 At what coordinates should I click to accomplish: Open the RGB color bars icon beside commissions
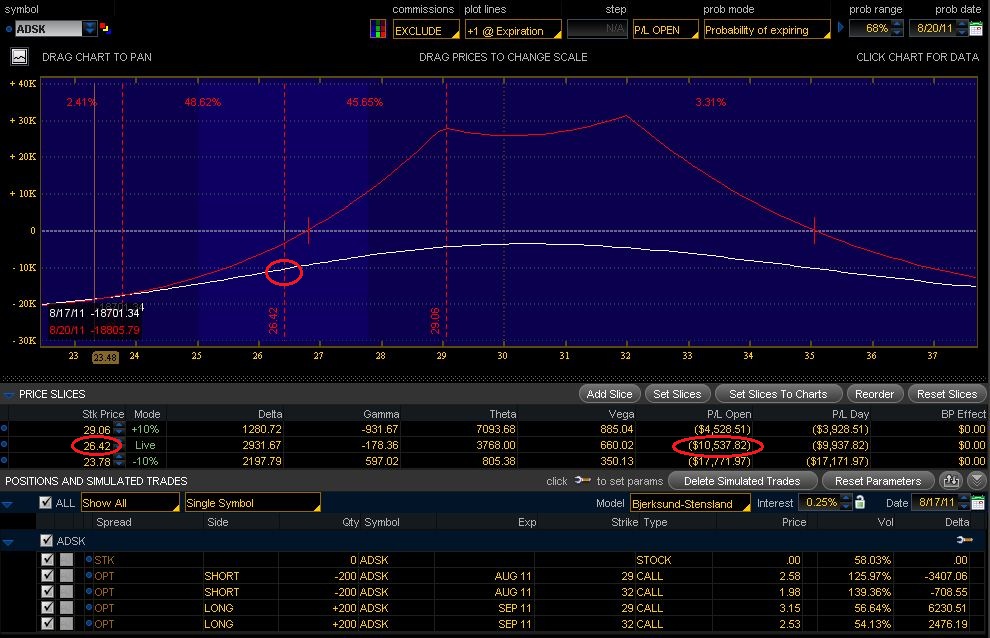tap(378, 29)
